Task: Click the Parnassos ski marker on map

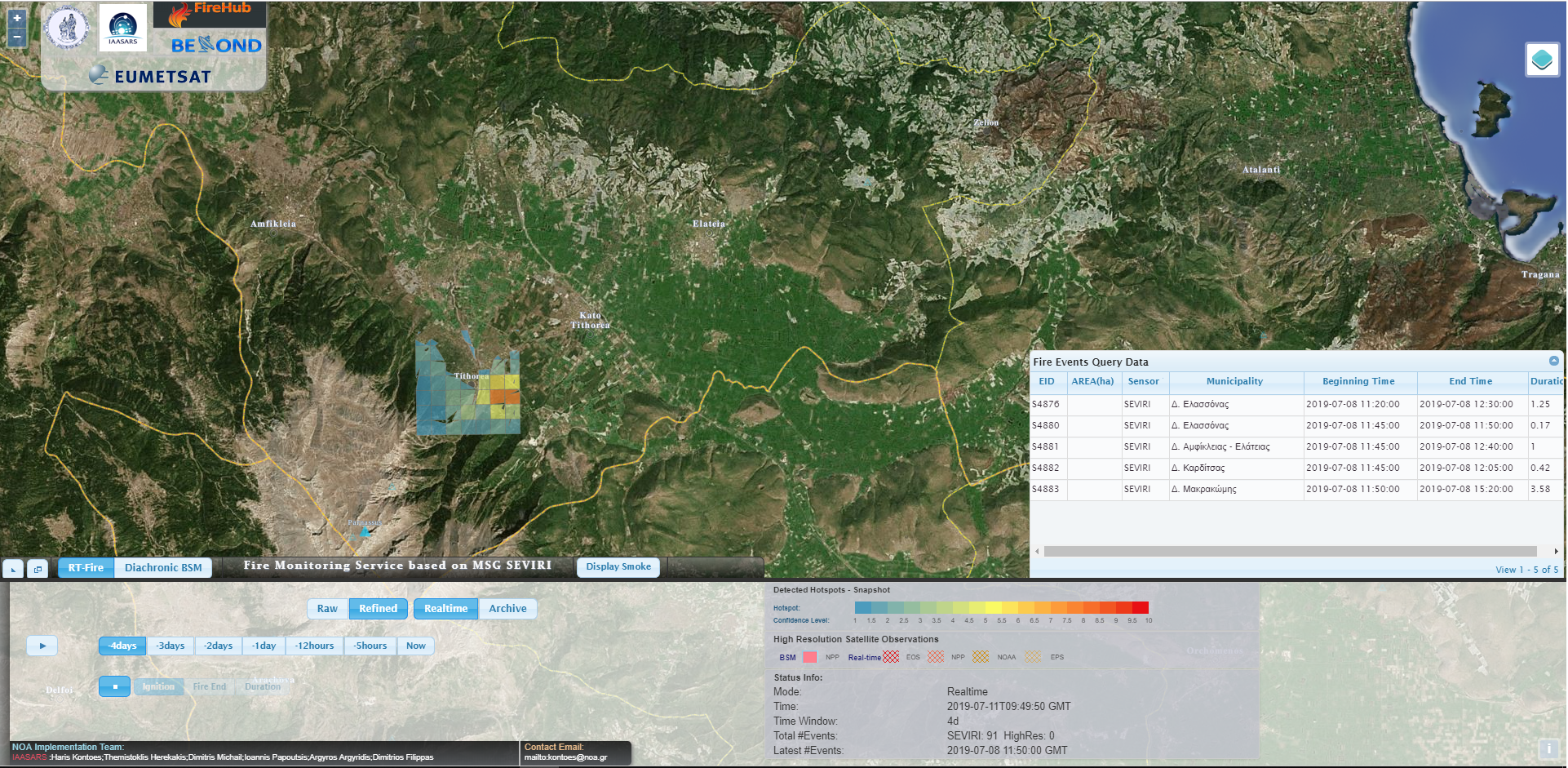Action: pos(365,531)
